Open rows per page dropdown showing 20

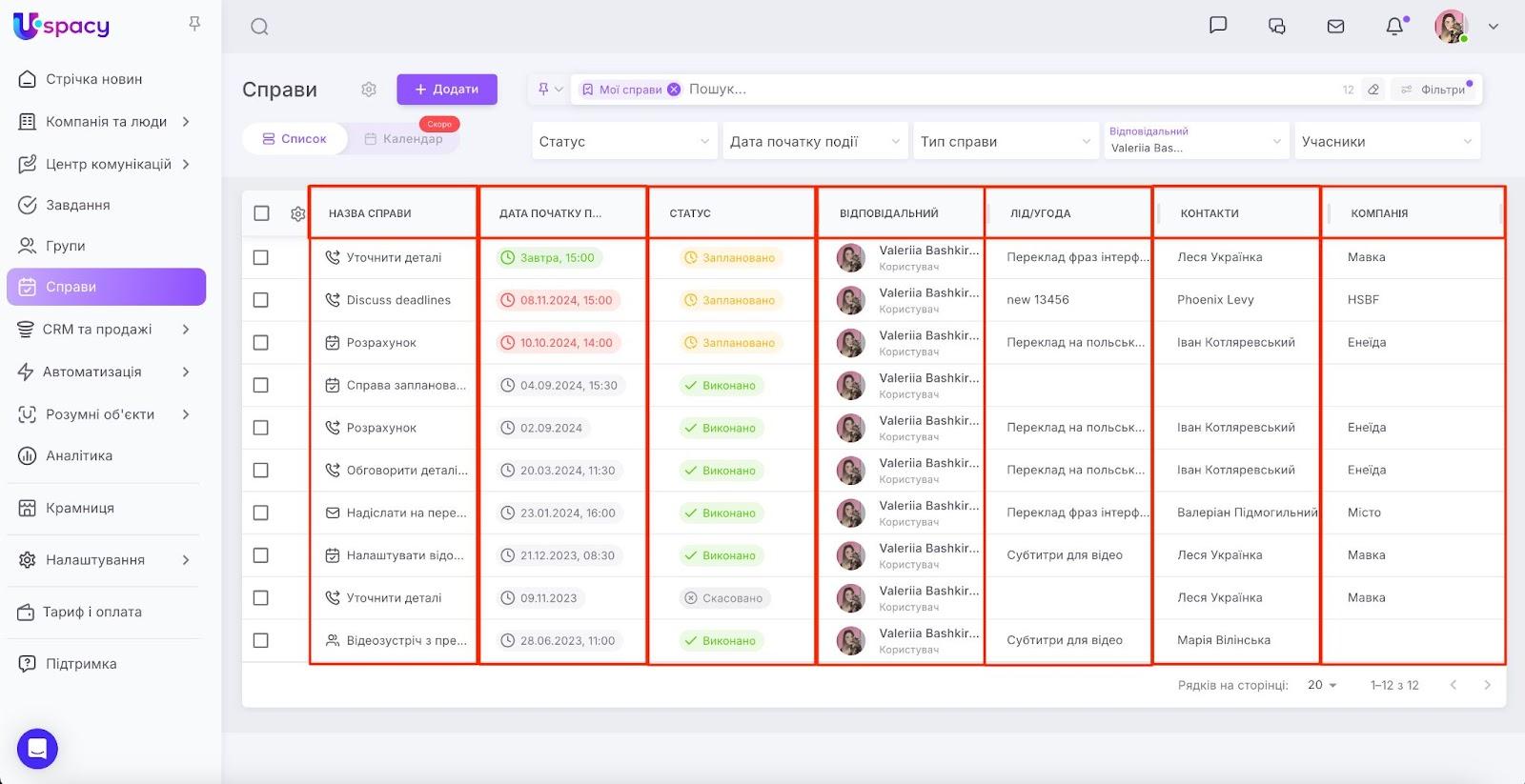click(1322, 685)
